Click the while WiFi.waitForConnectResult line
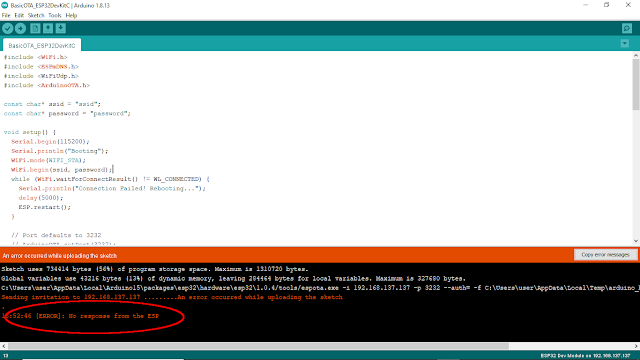The image size is (640, 360). tap(110, 179)
